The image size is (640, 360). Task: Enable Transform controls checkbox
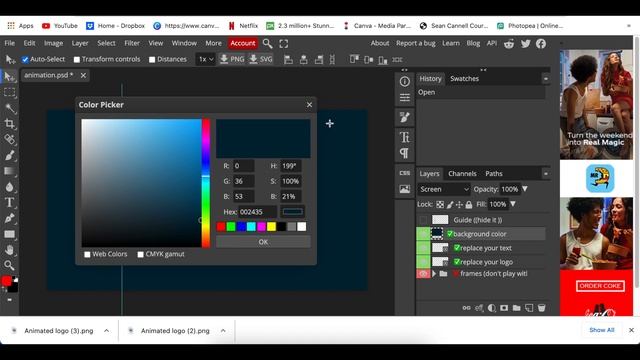coord(77,60)
